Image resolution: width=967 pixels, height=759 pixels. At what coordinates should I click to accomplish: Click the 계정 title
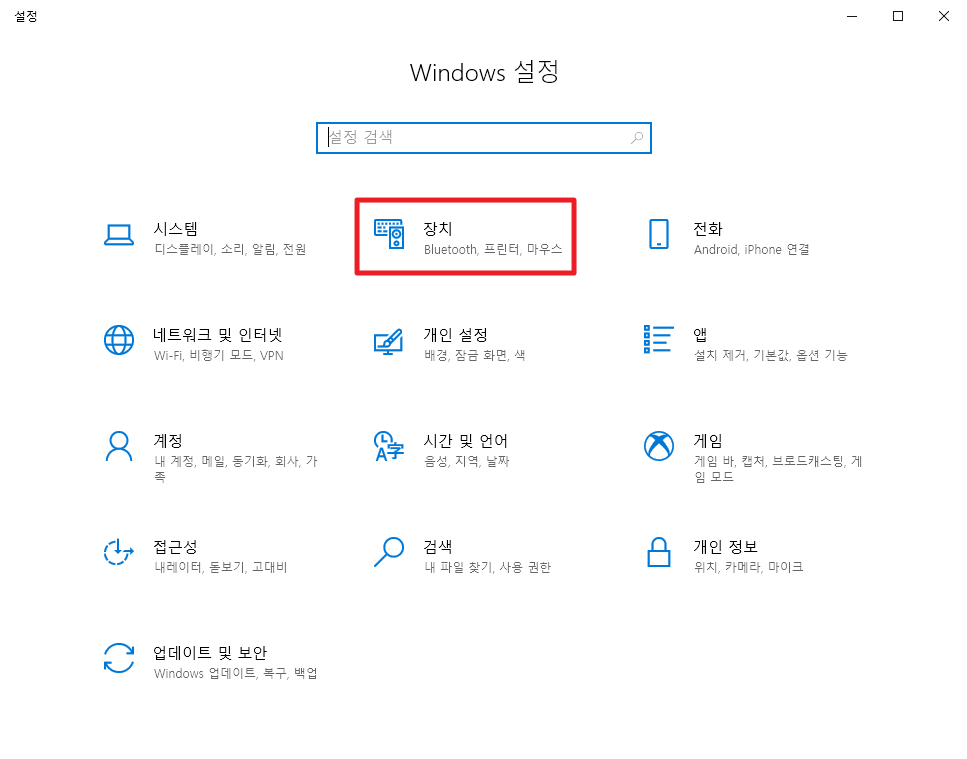pos(168,441)
